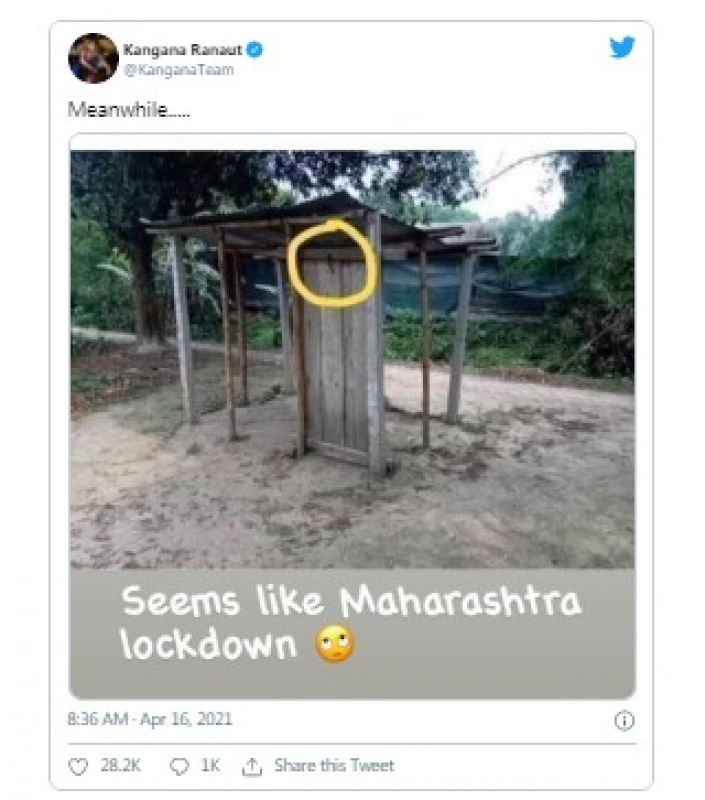The width and height of the screenshot is (705, 800).
Task: Open Kangana Ranaut's profile avatar
Action: coord(93,57)
